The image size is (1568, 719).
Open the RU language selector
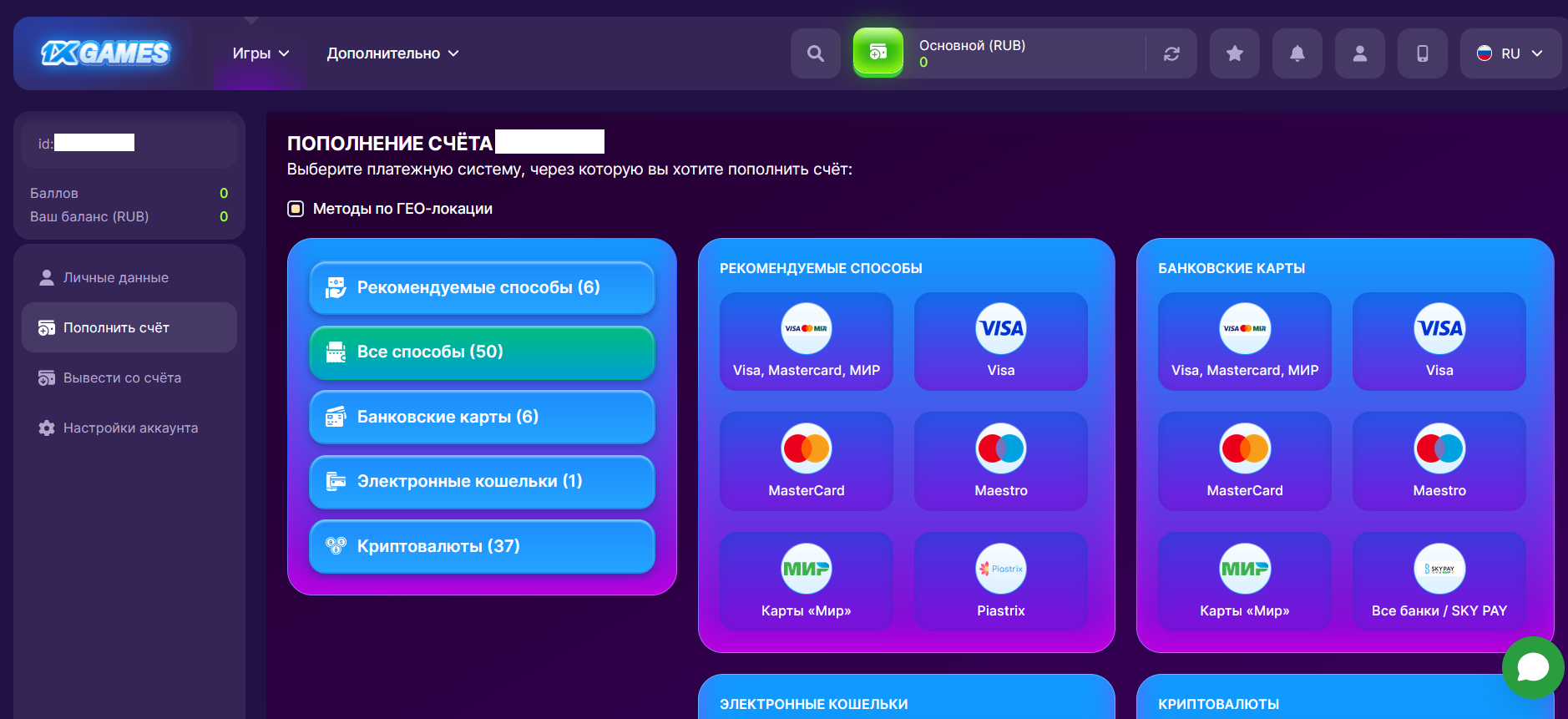click(x=1510, y=53)
